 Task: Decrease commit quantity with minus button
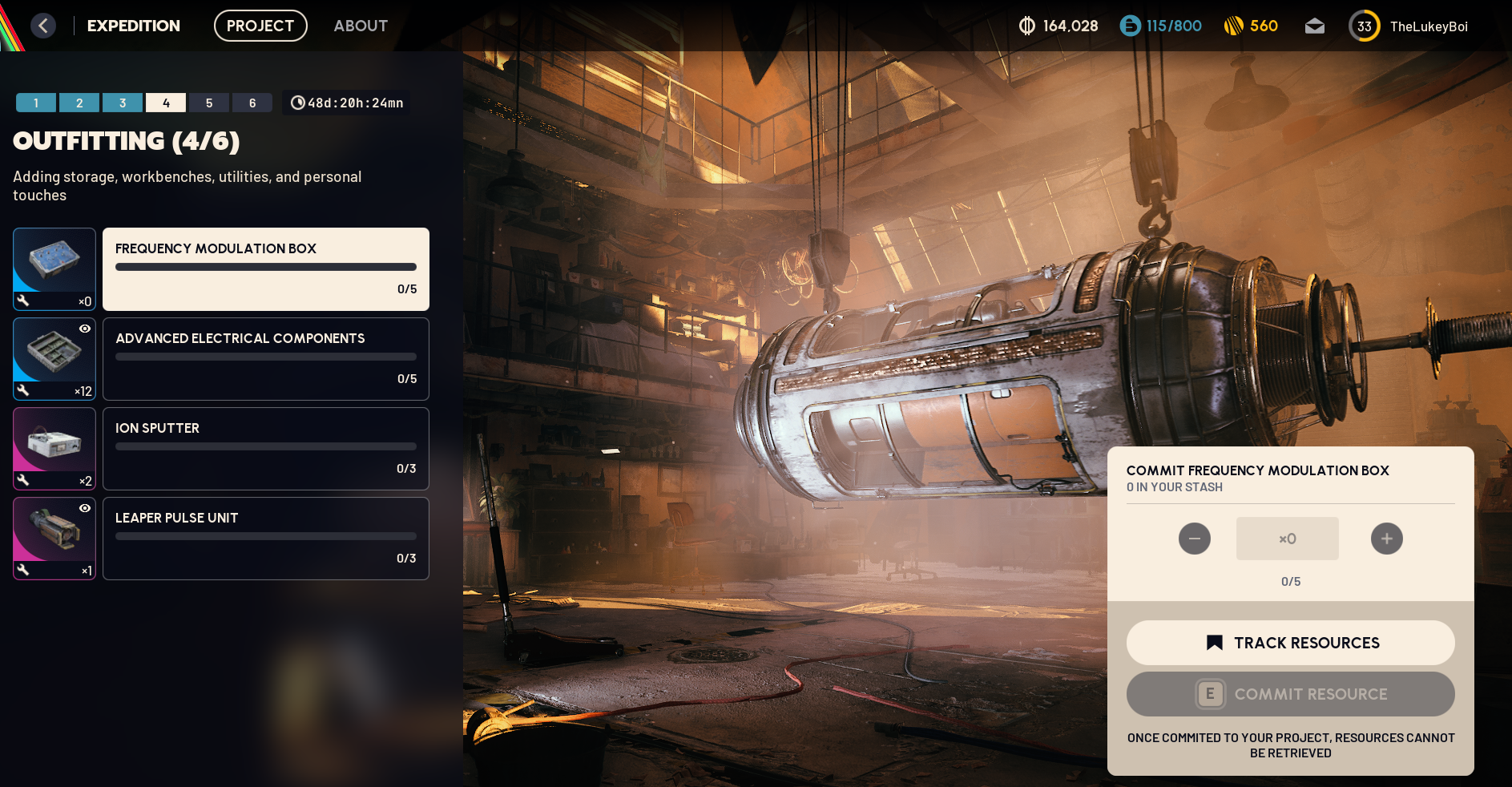pyautogui.click(x=1195, y=539)
